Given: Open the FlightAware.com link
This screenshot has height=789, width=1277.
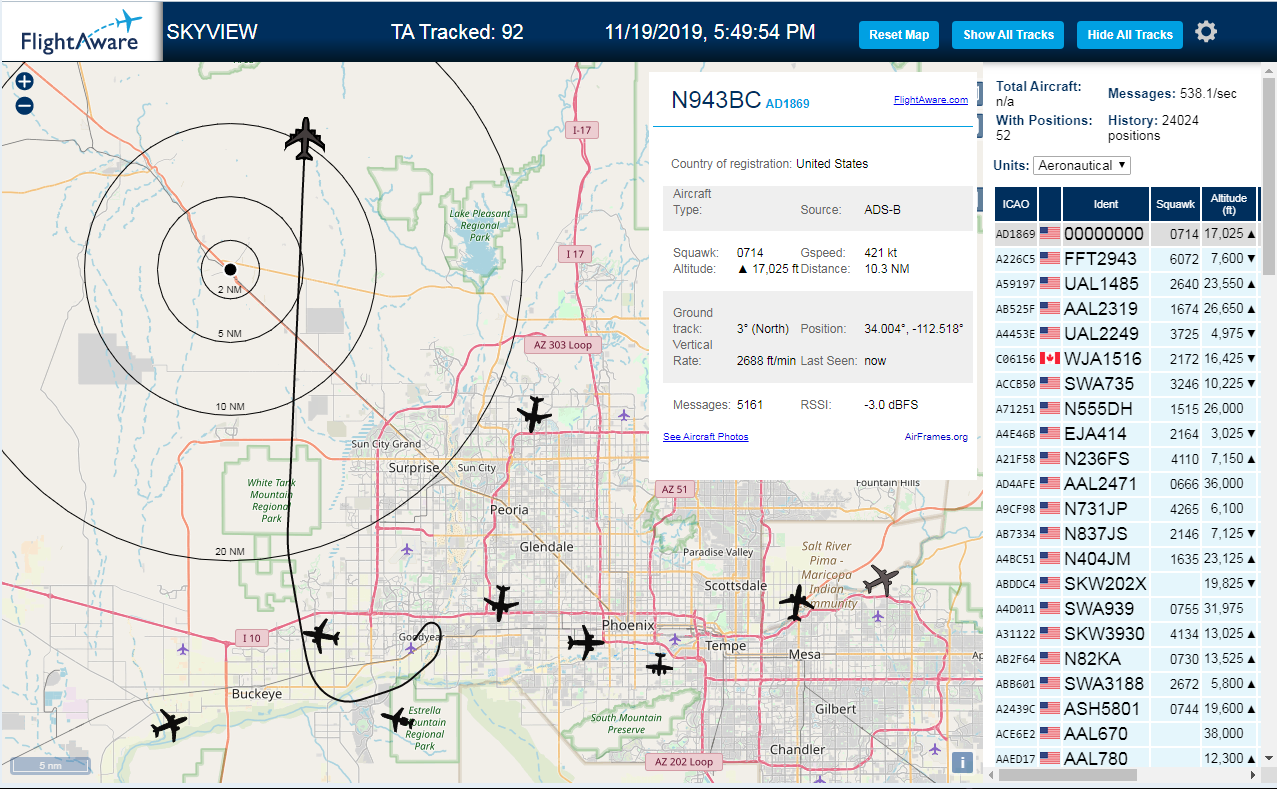Looking at the screenshot, I should coord(931,100).
